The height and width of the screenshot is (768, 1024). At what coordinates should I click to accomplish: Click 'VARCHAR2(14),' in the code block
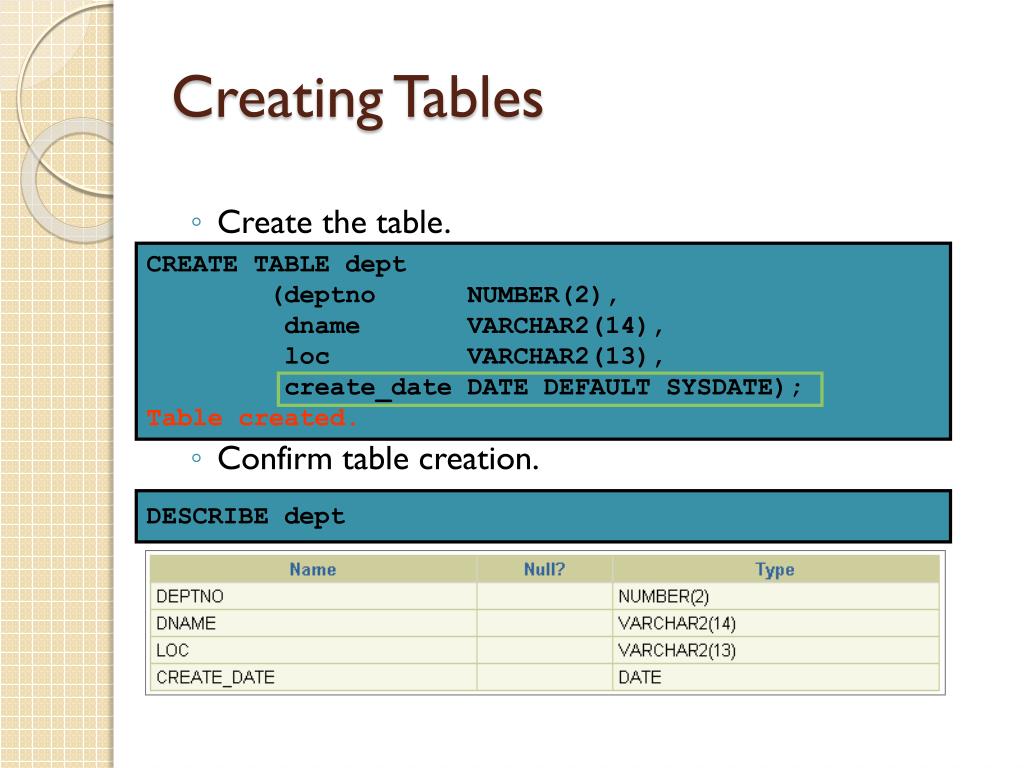pyautogui.click(x=565, y=325)
